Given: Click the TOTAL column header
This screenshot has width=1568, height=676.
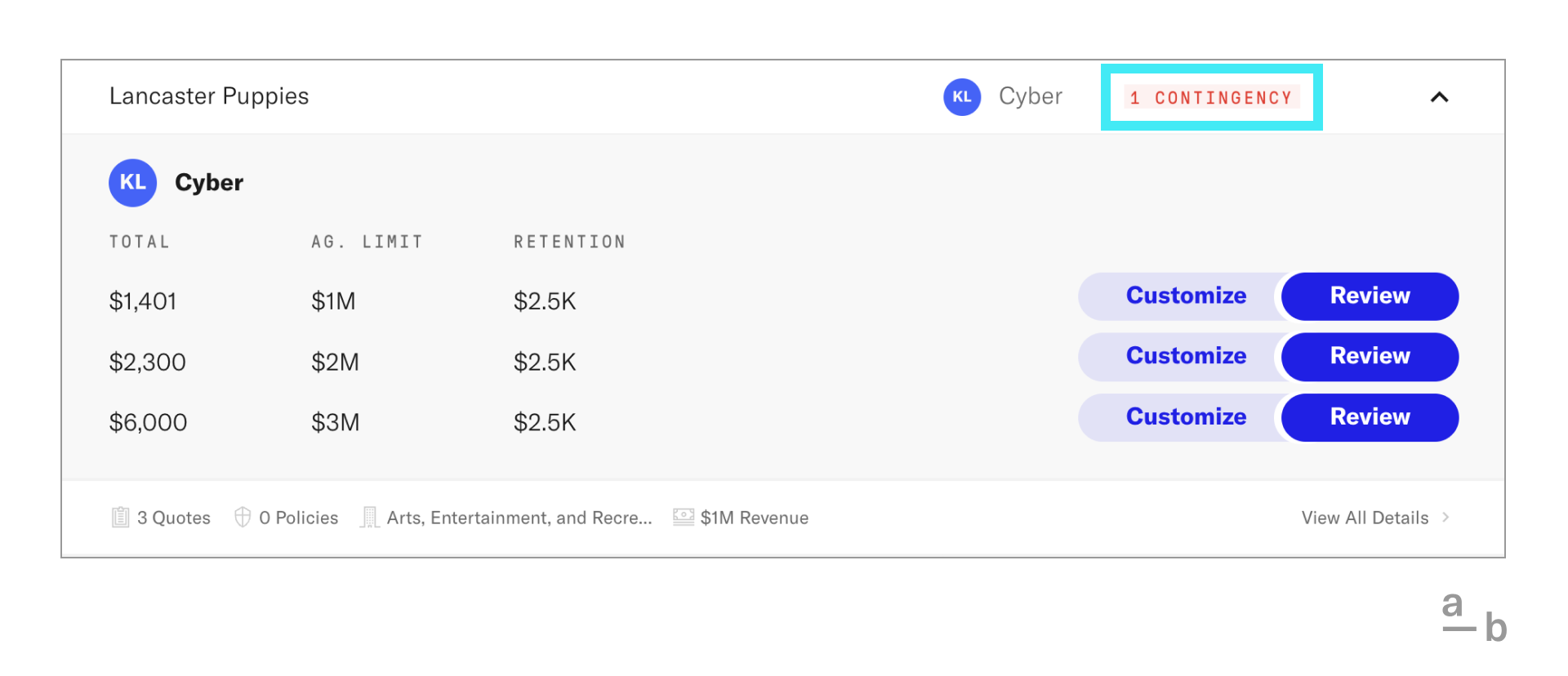Looking at the screenshot, I should (x=140, y=242).
